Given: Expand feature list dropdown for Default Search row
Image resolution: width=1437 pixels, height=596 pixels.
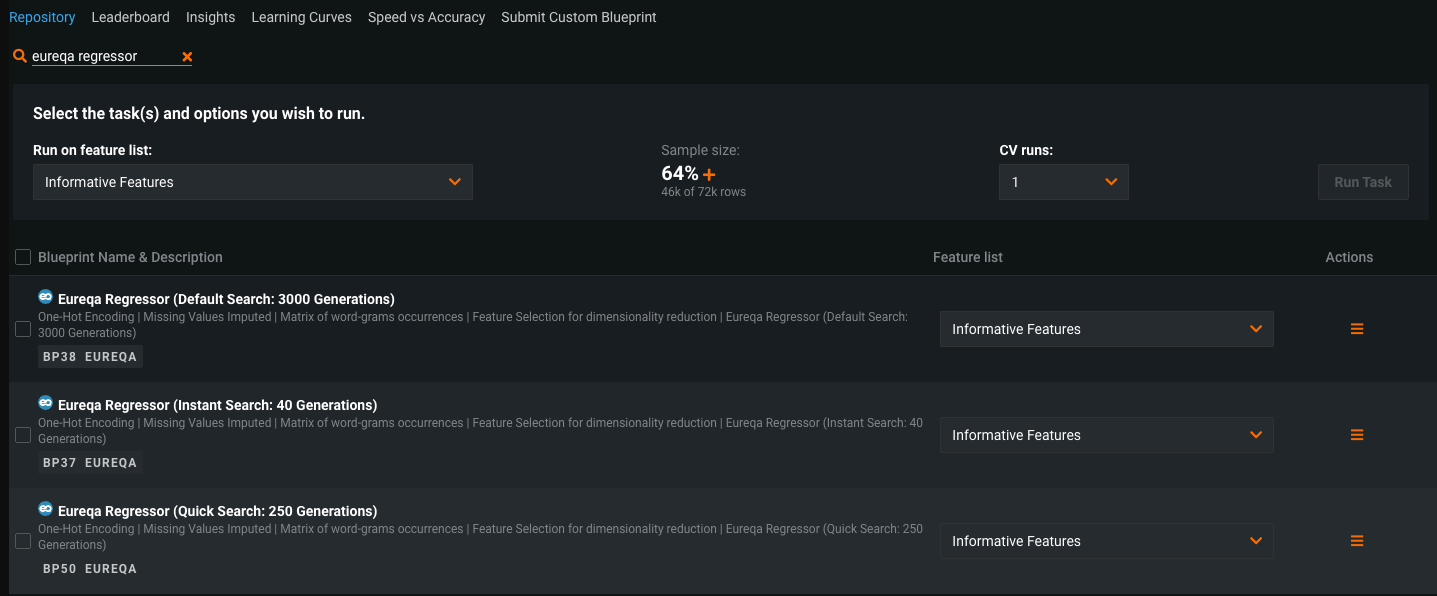Looking at the screenshot, I should (1106, 329).
